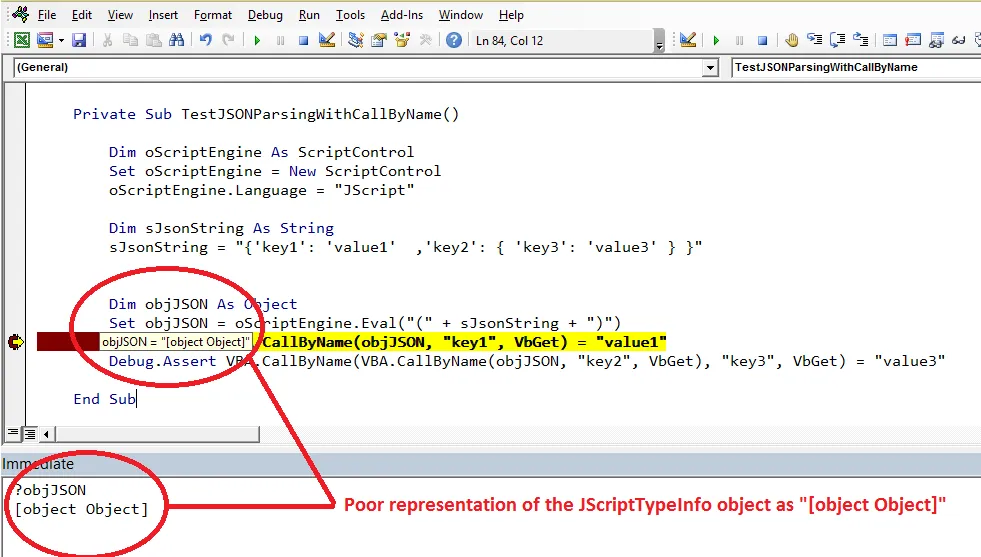Open the Properties Window
981x557 pixels.
pyautogui.click(x=379, y=41)
